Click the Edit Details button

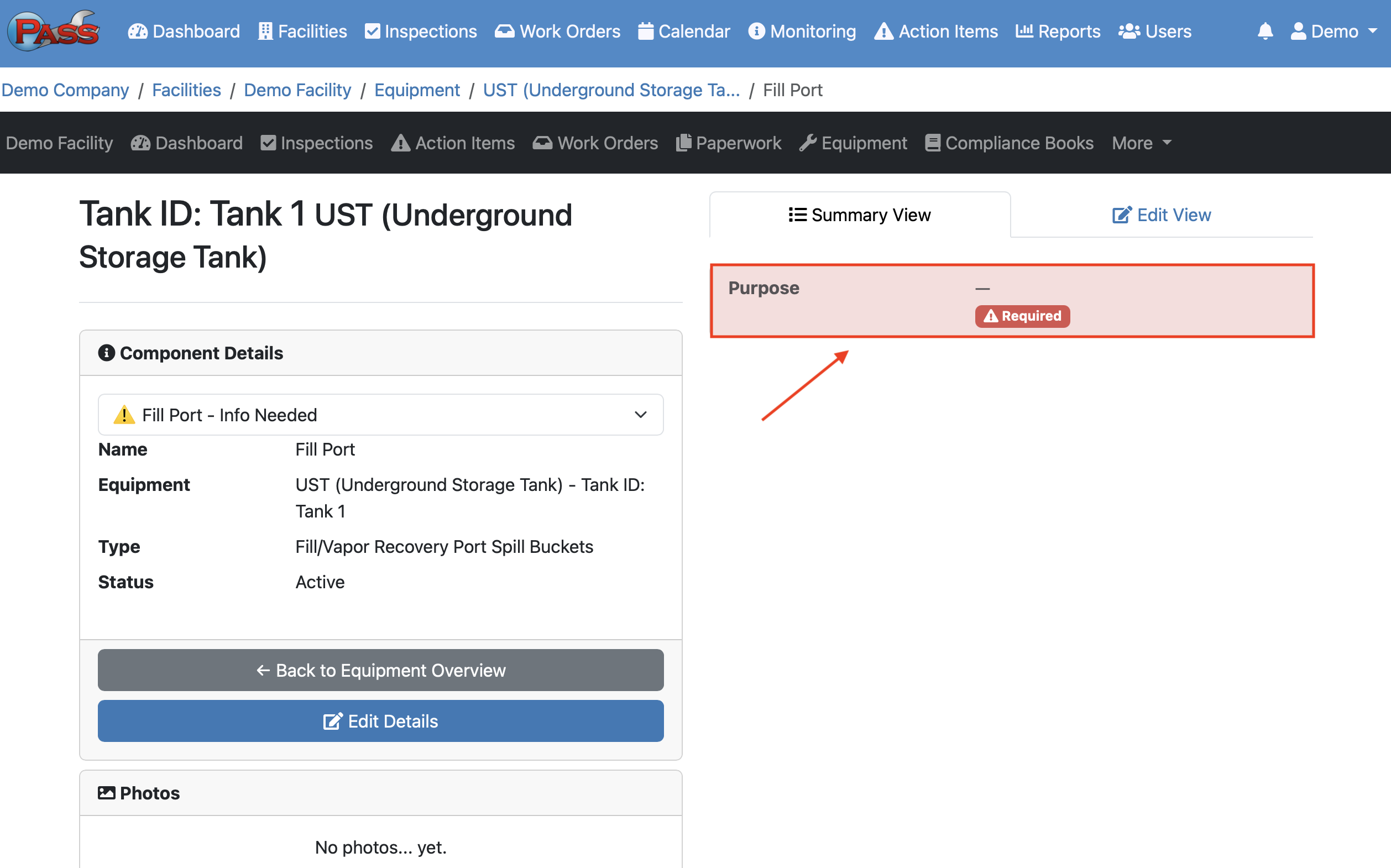pyautogui.click(x=380, y=721)
